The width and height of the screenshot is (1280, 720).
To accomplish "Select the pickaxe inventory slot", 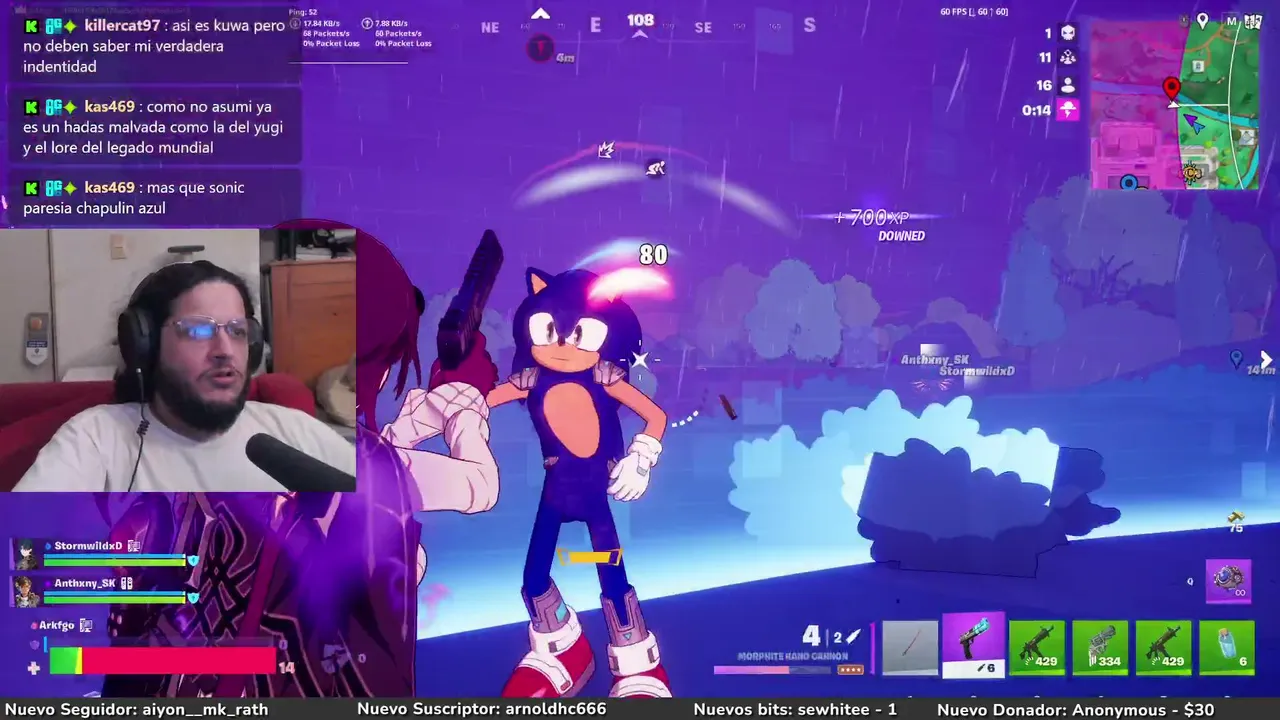I will pyautogui.click(x=910, y=648).
